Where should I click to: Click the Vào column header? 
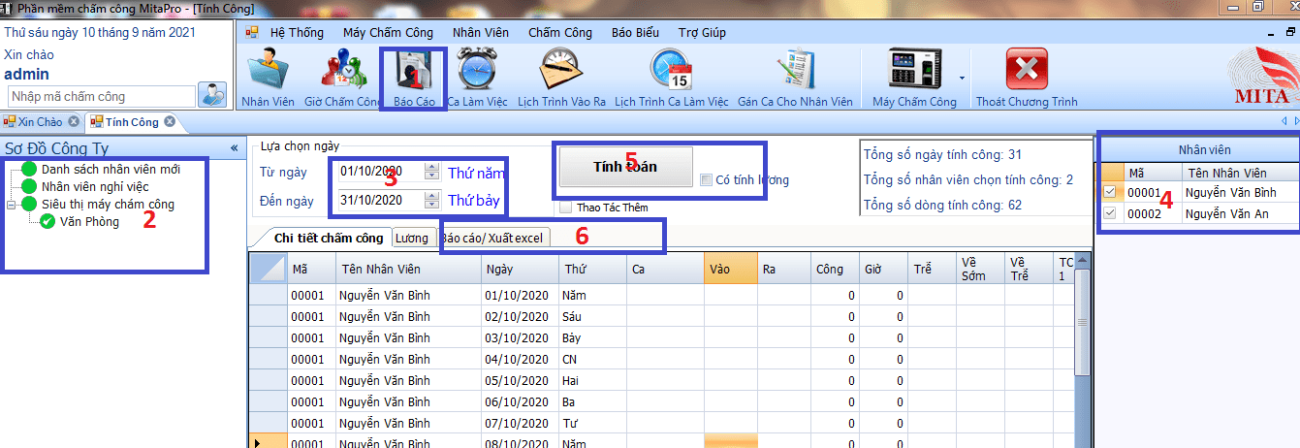pos(730,269)
